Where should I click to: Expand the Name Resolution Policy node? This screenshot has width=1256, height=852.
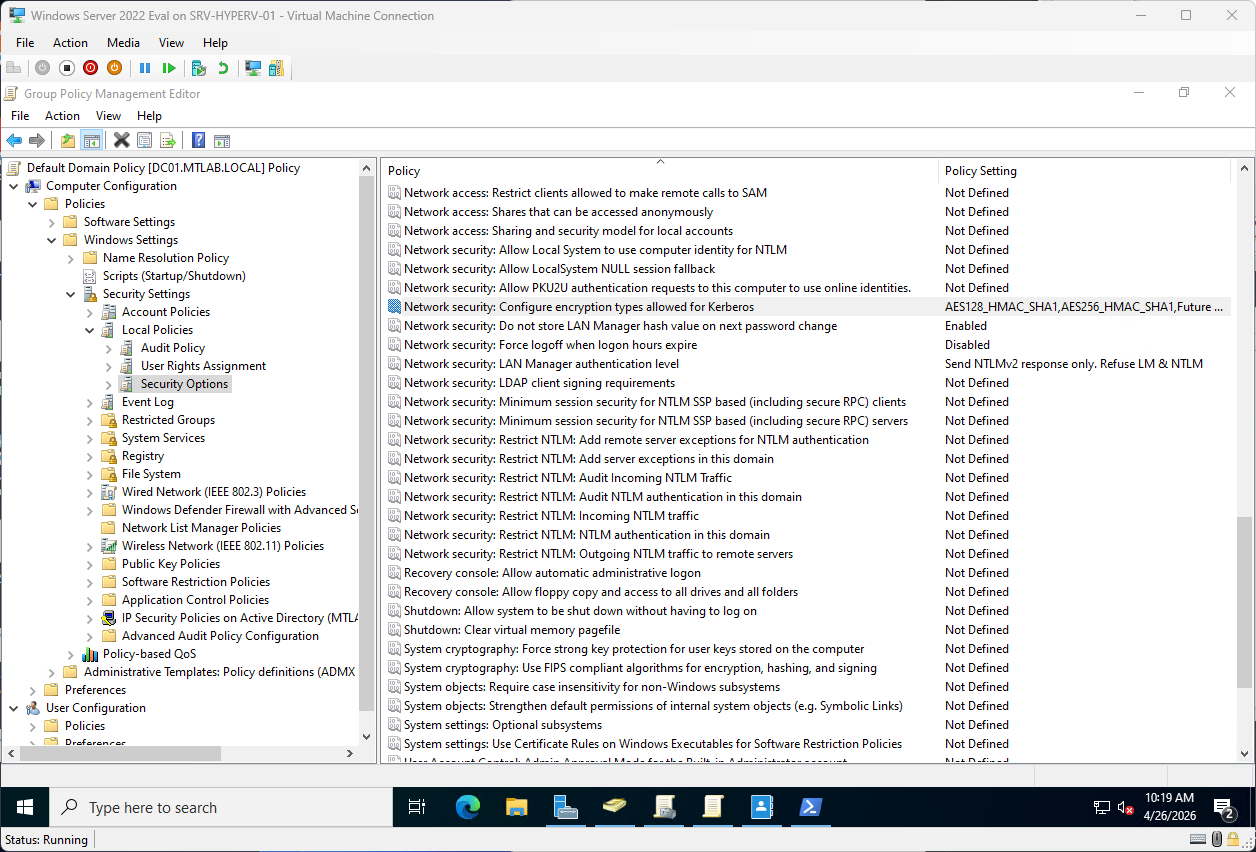[71, 258]
